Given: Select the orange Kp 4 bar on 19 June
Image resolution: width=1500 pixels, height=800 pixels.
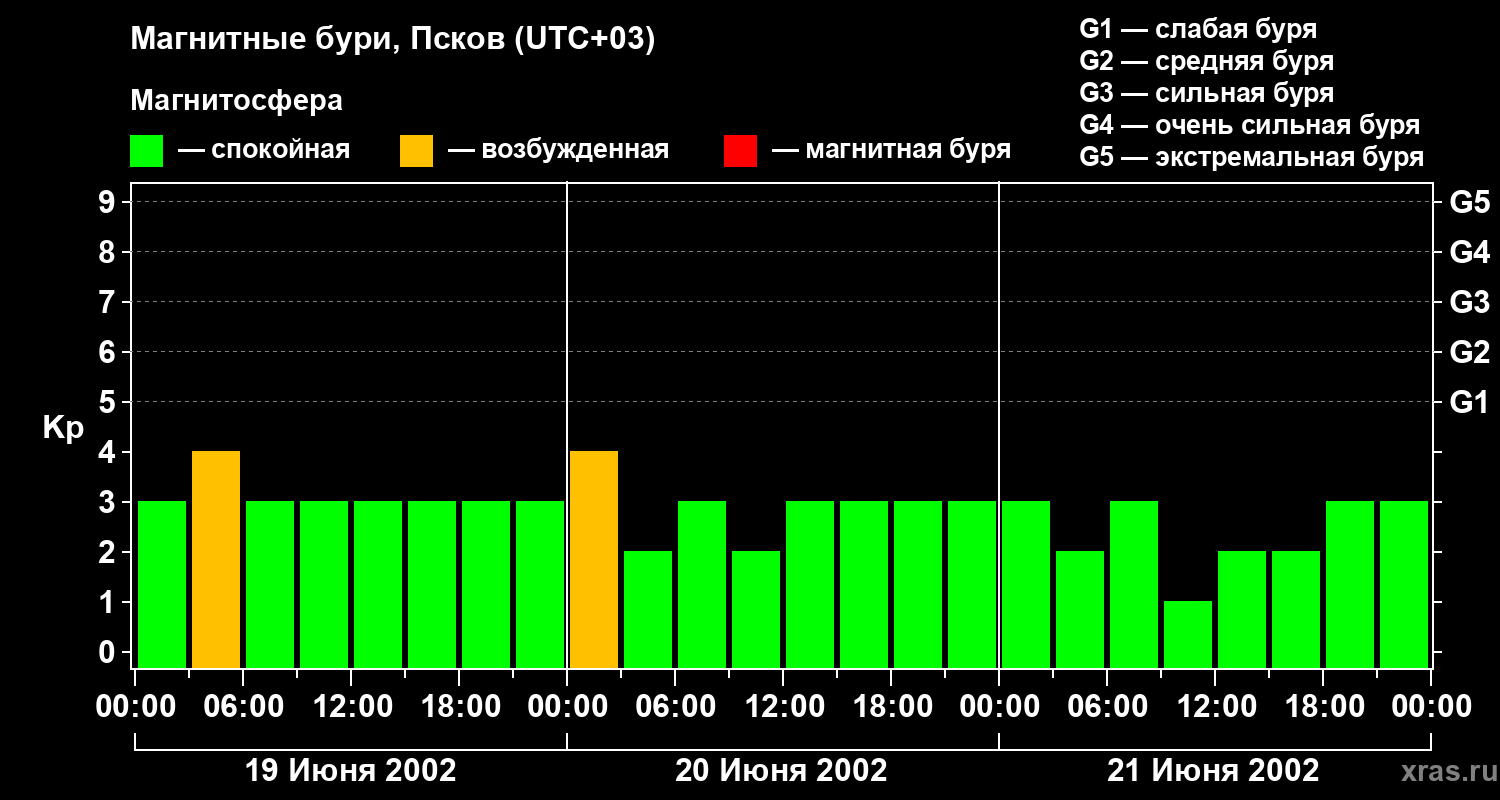Looking at the screenshot, I should coord(216,560).
